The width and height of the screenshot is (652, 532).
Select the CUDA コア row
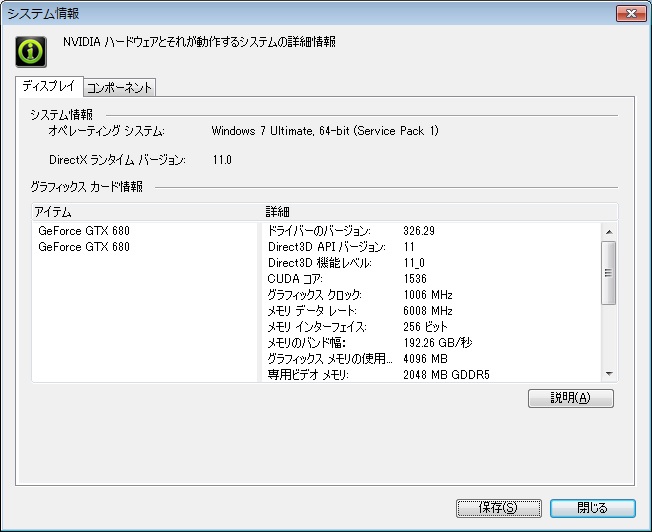(x=432, y=279)
